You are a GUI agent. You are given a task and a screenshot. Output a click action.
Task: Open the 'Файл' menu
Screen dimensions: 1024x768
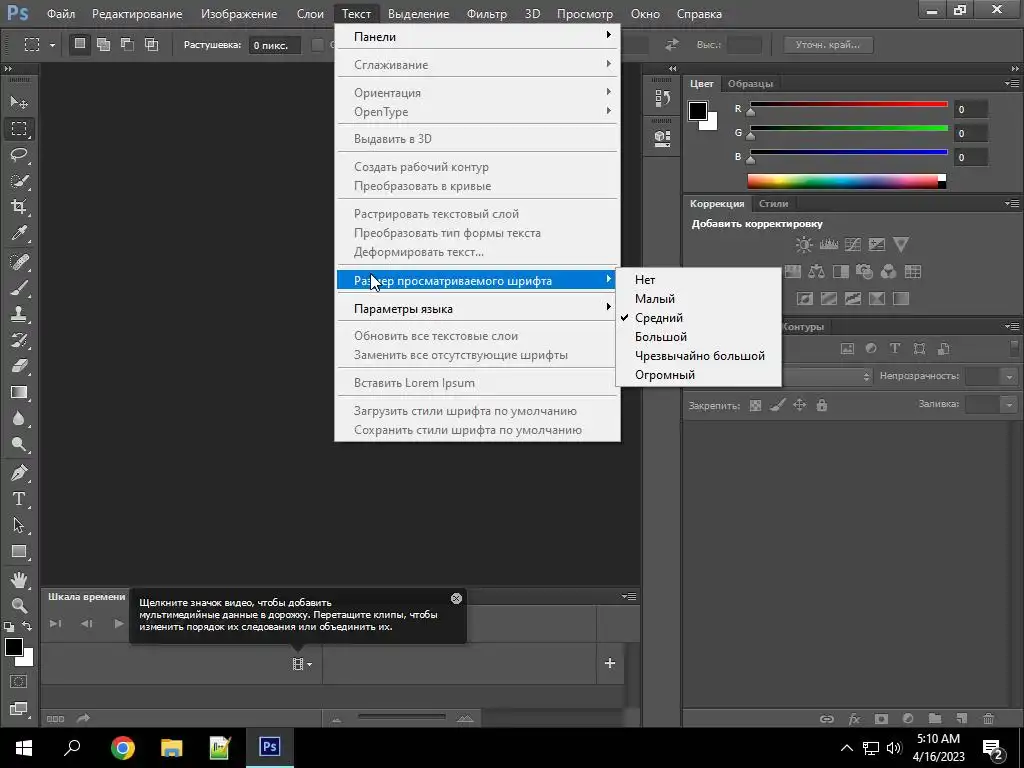click(x=61, y=14)
